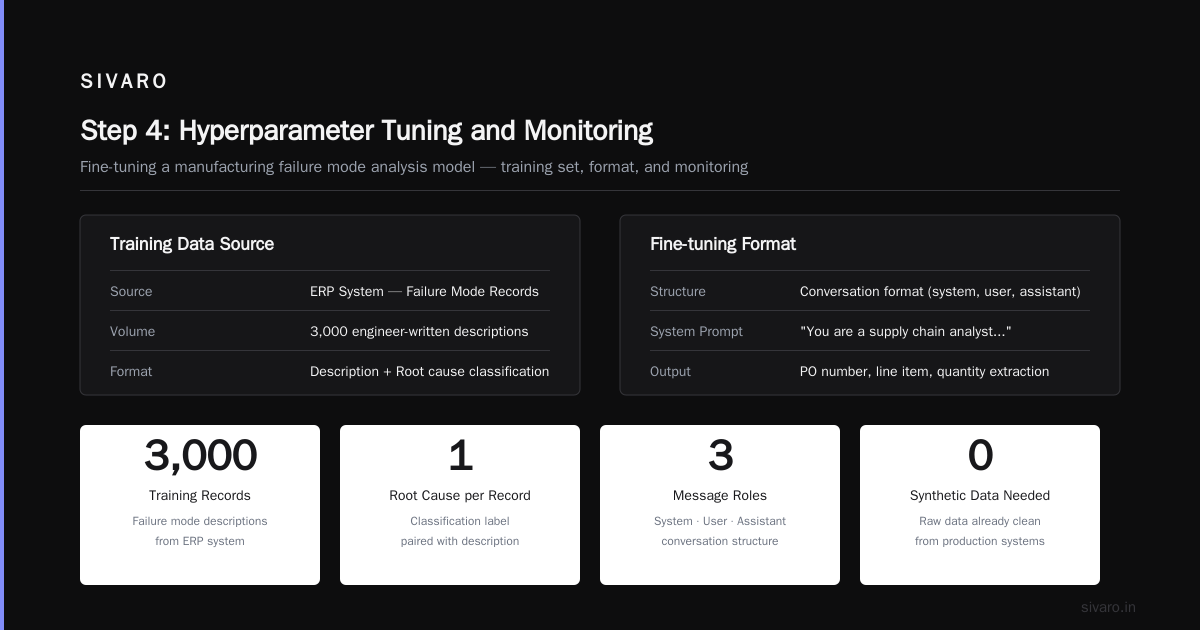This screenshot has width=1200, height=630.
Task: Click the Volume row label
Action: 132,331
